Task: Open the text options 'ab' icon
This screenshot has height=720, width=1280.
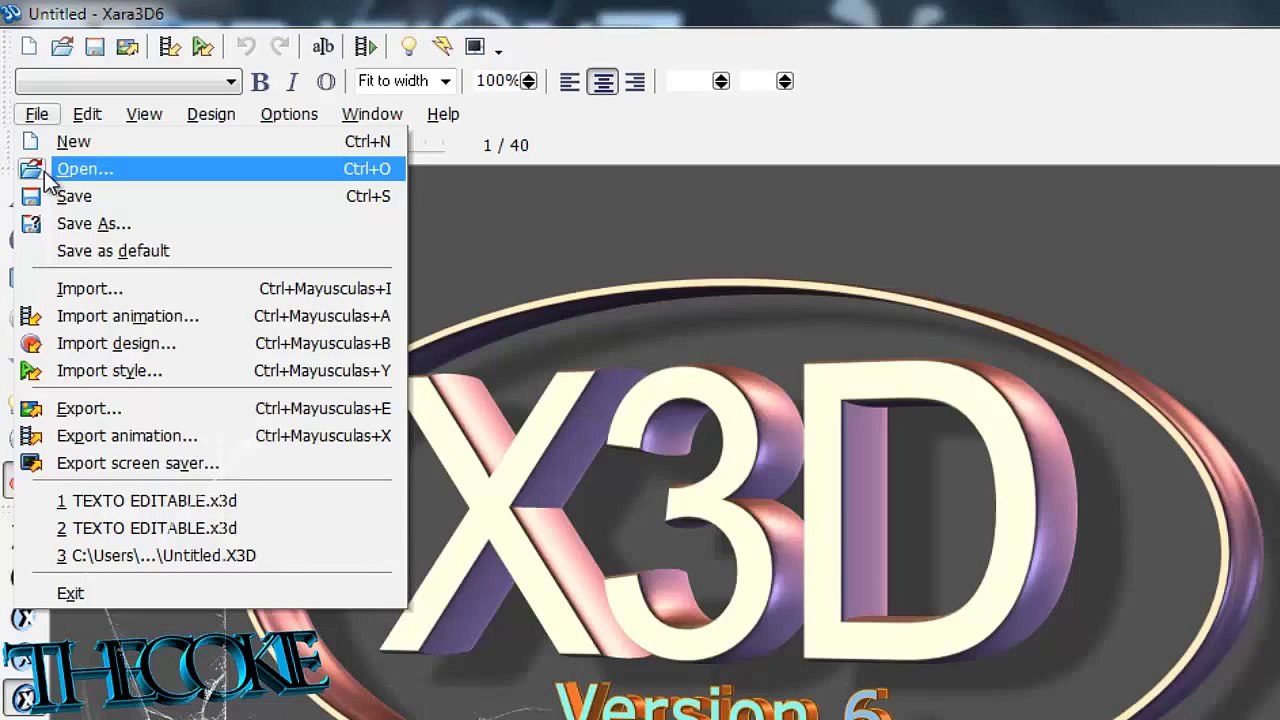Action: point(323,47)
